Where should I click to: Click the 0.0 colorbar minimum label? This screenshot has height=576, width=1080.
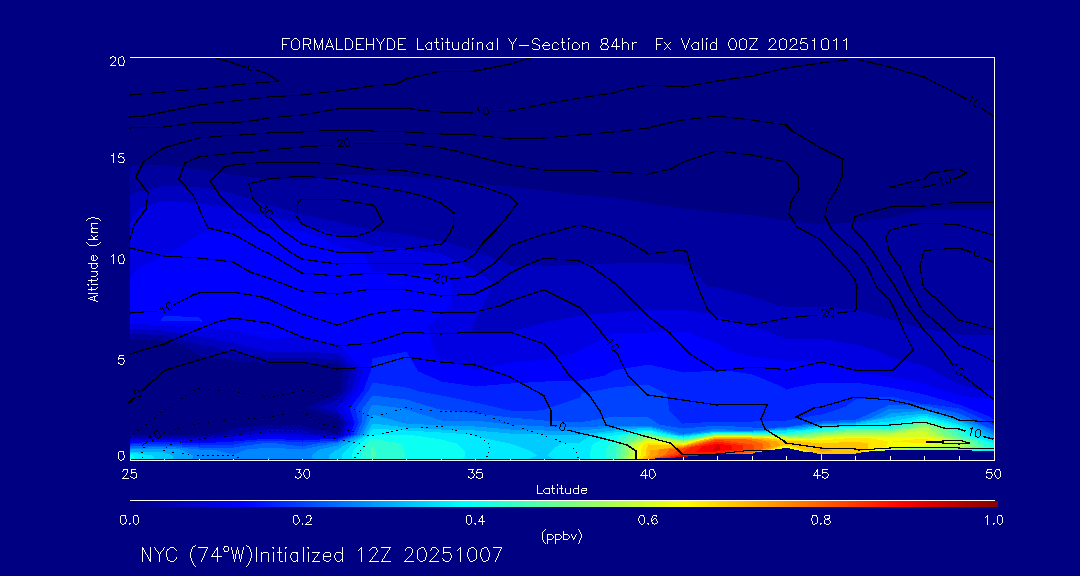pos(129,520)
